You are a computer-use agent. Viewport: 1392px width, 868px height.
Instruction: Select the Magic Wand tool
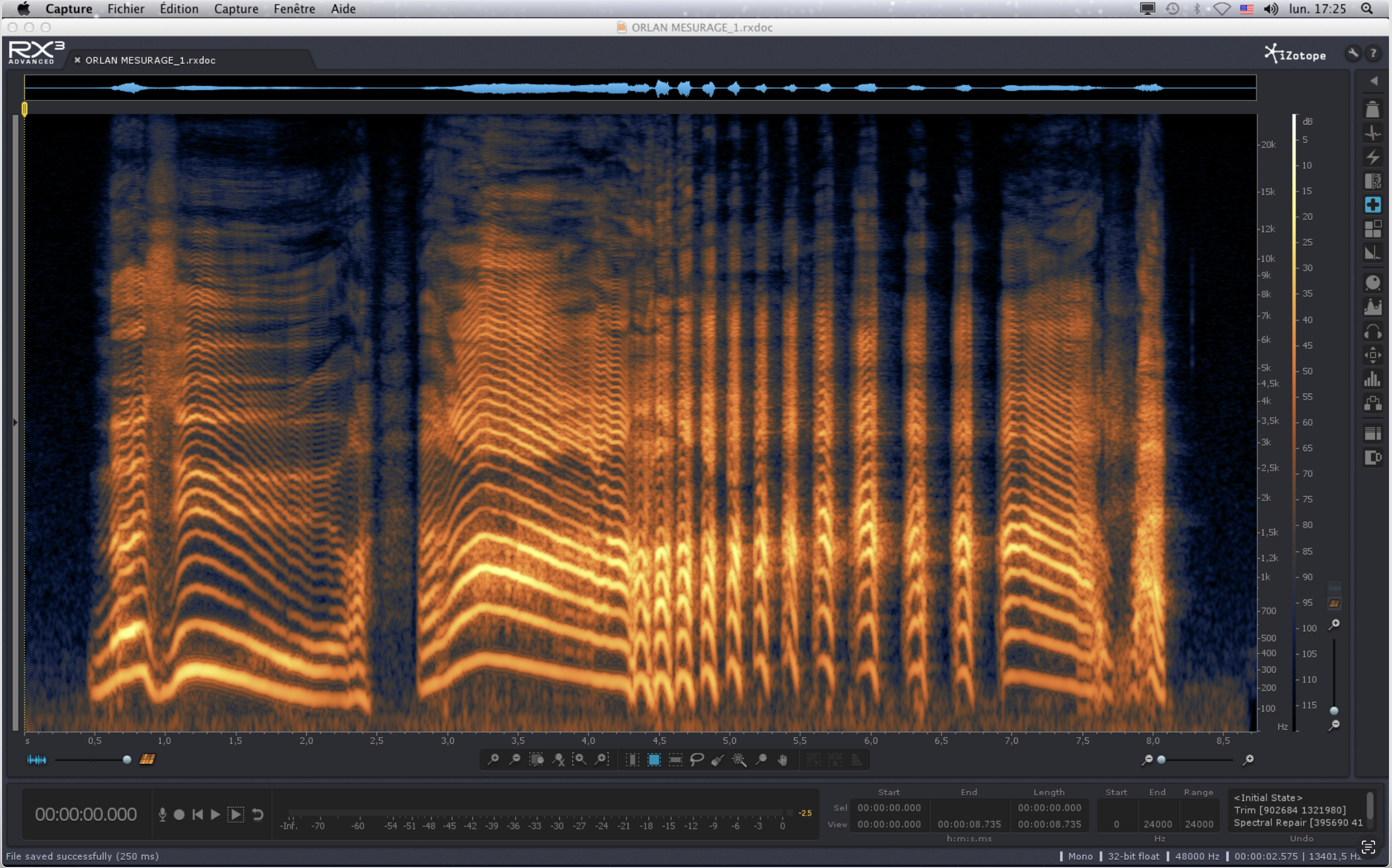pyautogui.click(x=739, y=759)
